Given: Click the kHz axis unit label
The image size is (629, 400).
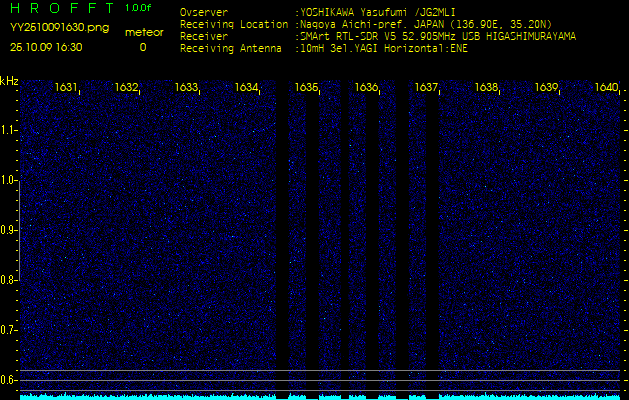Looking at the screenshot, I should 9,81.
